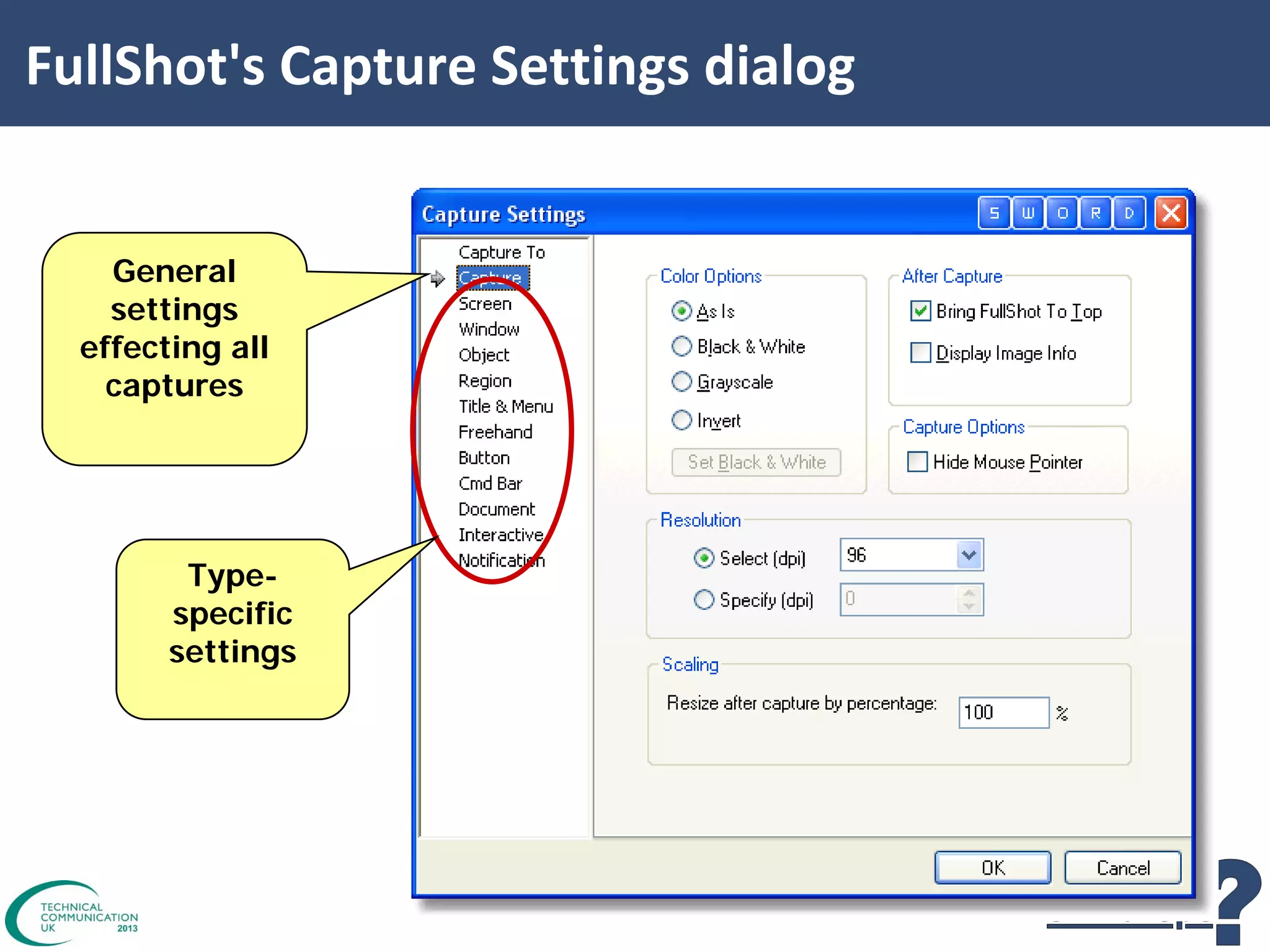
Task: Click the W title bar button
Action: click(x=1028, y=213)
